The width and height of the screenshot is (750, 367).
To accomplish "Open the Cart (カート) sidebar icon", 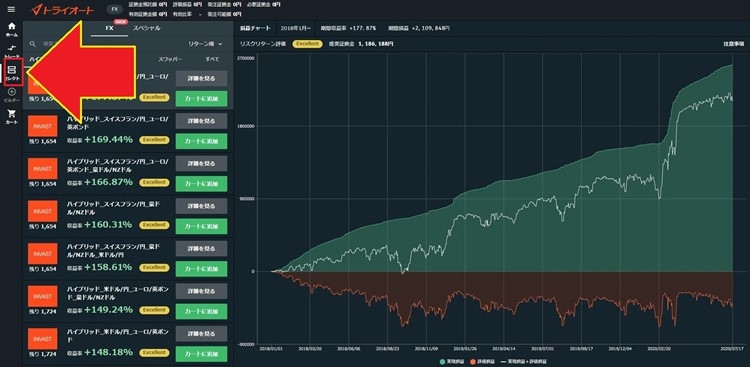I will tap(12, 117).
